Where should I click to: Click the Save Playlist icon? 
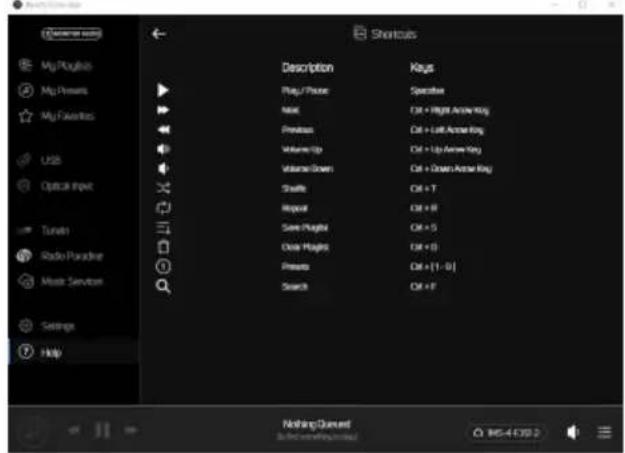click(x=163, y=227)
